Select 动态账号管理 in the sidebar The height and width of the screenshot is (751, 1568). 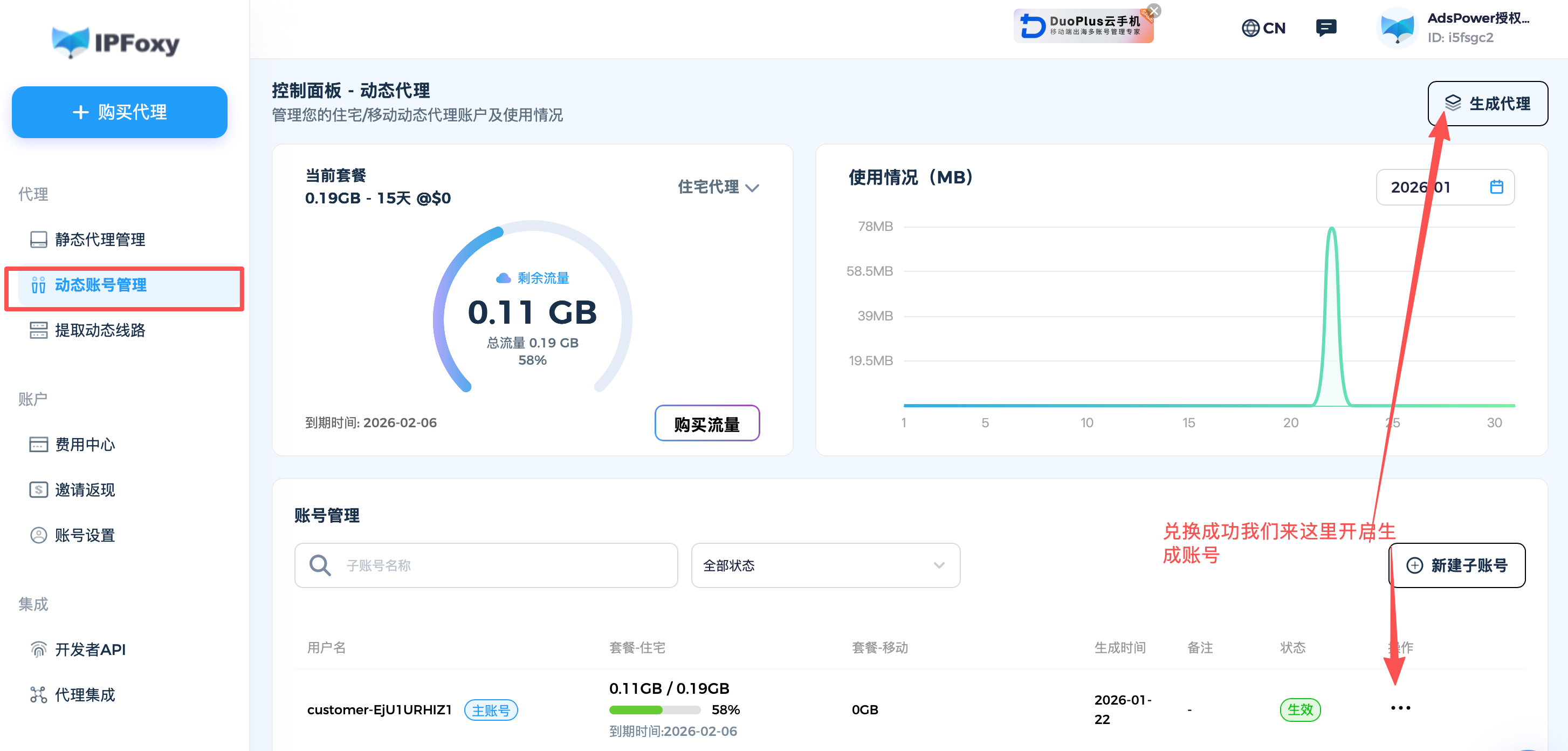click(x=100, y=285)
